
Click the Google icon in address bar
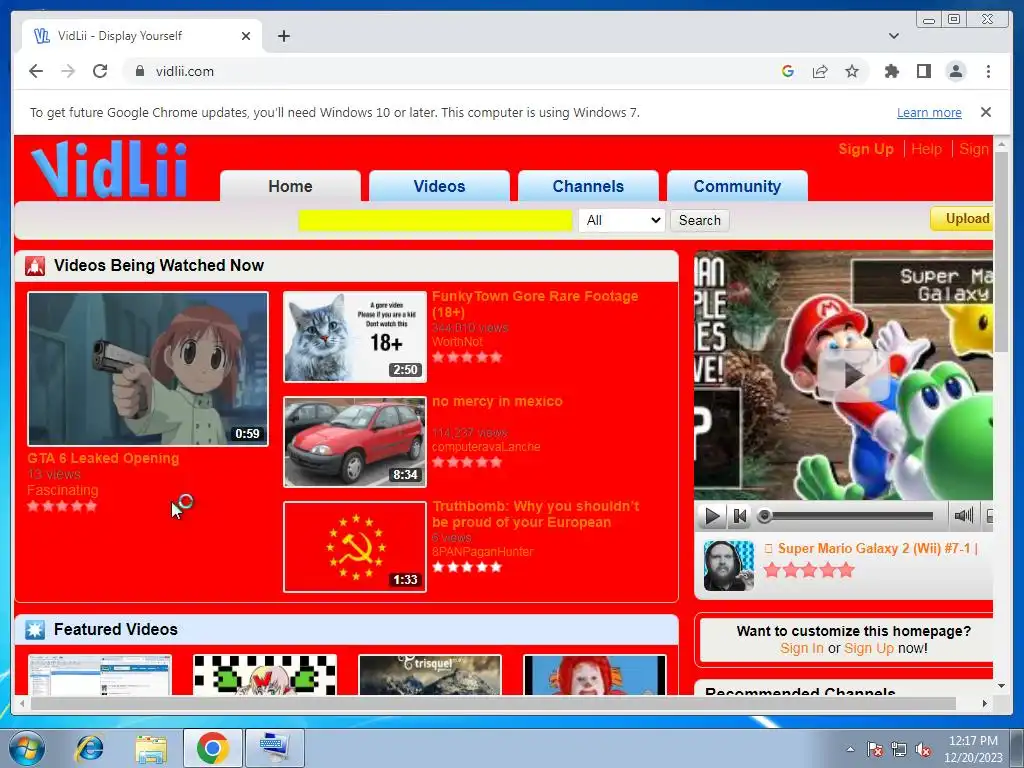(788, 71)
